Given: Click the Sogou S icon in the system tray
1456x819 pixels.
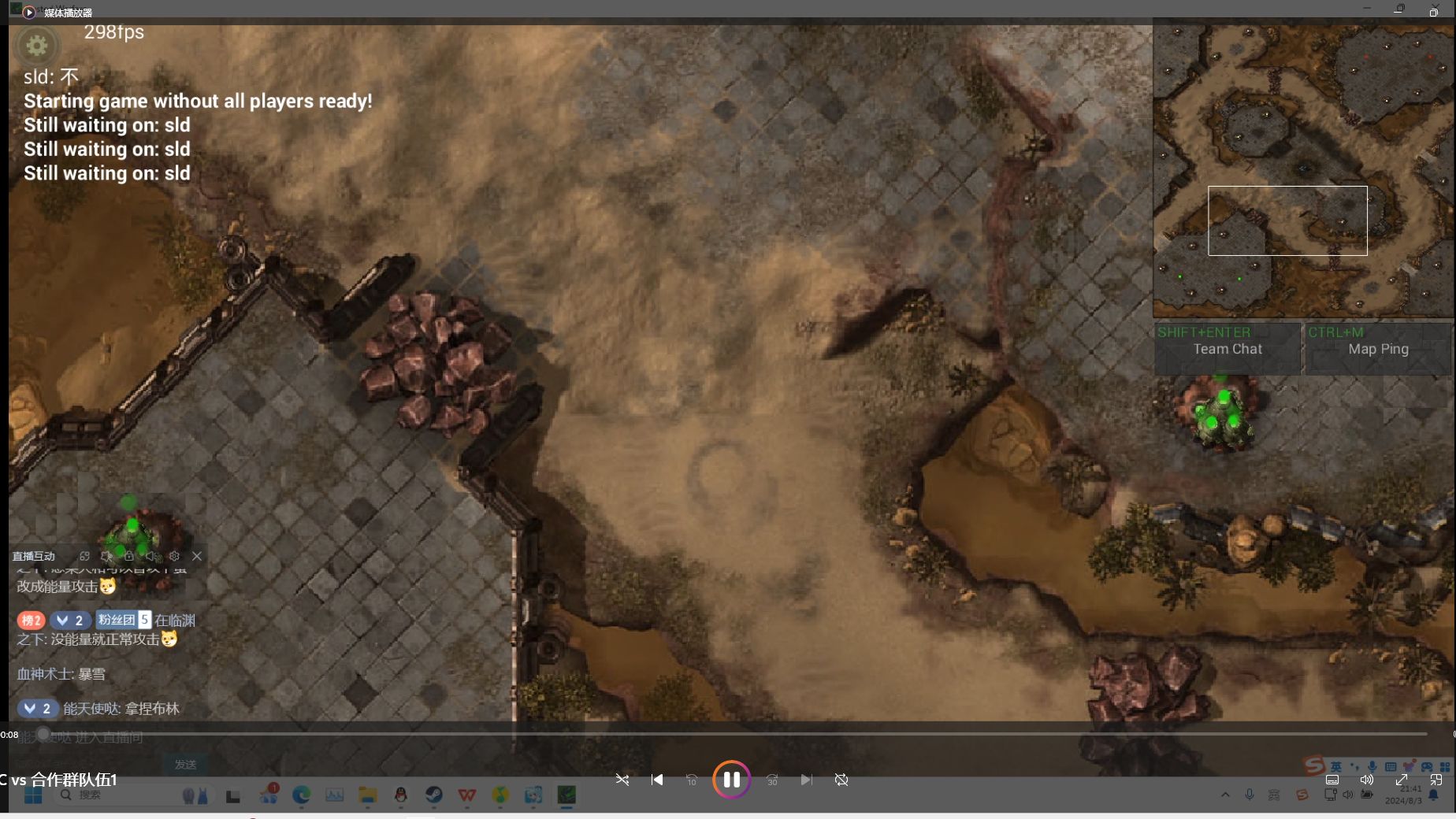Looking at the screenshot, I should 1302,795.
